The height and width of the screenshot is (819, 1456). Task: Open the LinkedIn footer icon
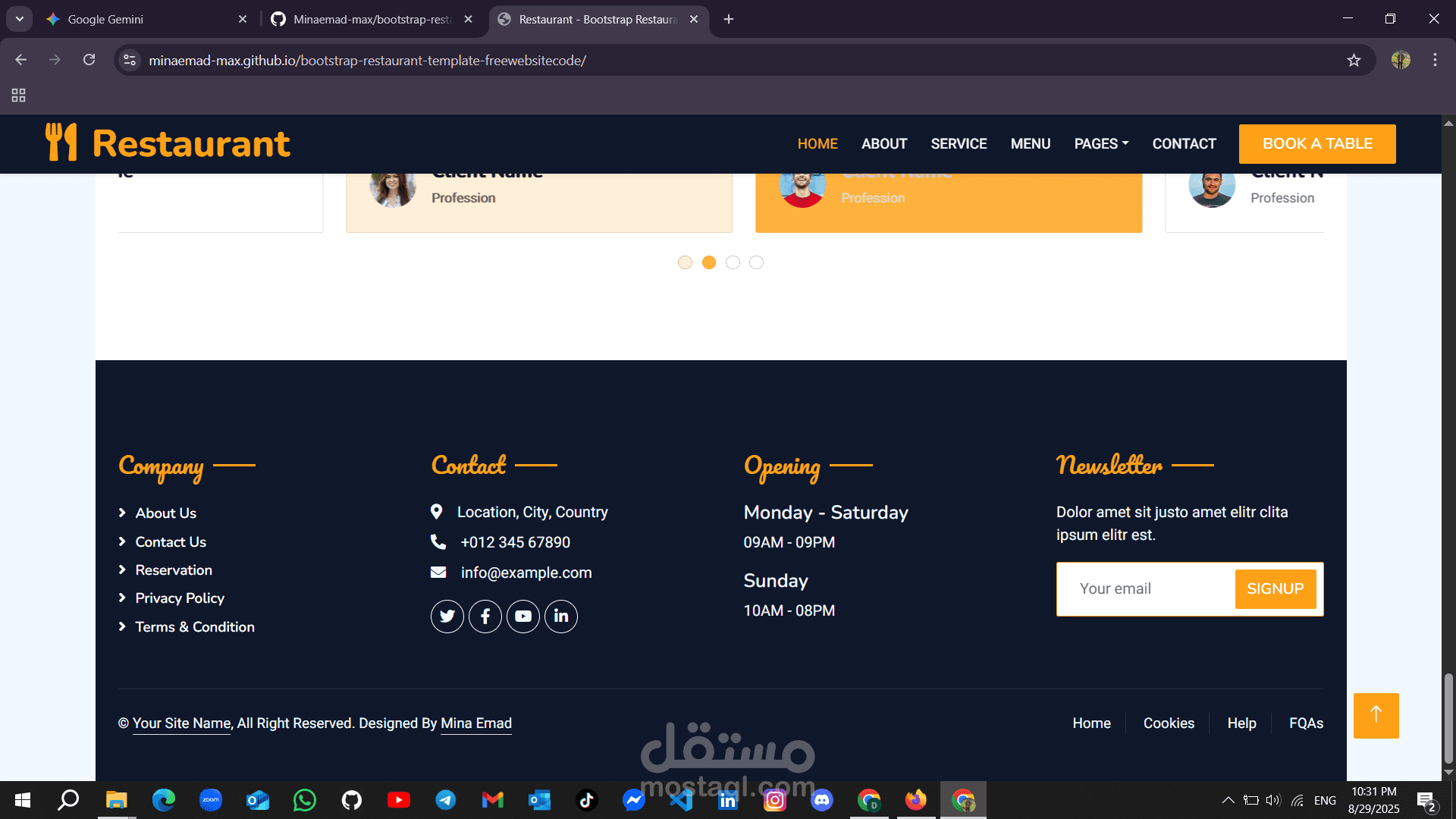(561, 616)
